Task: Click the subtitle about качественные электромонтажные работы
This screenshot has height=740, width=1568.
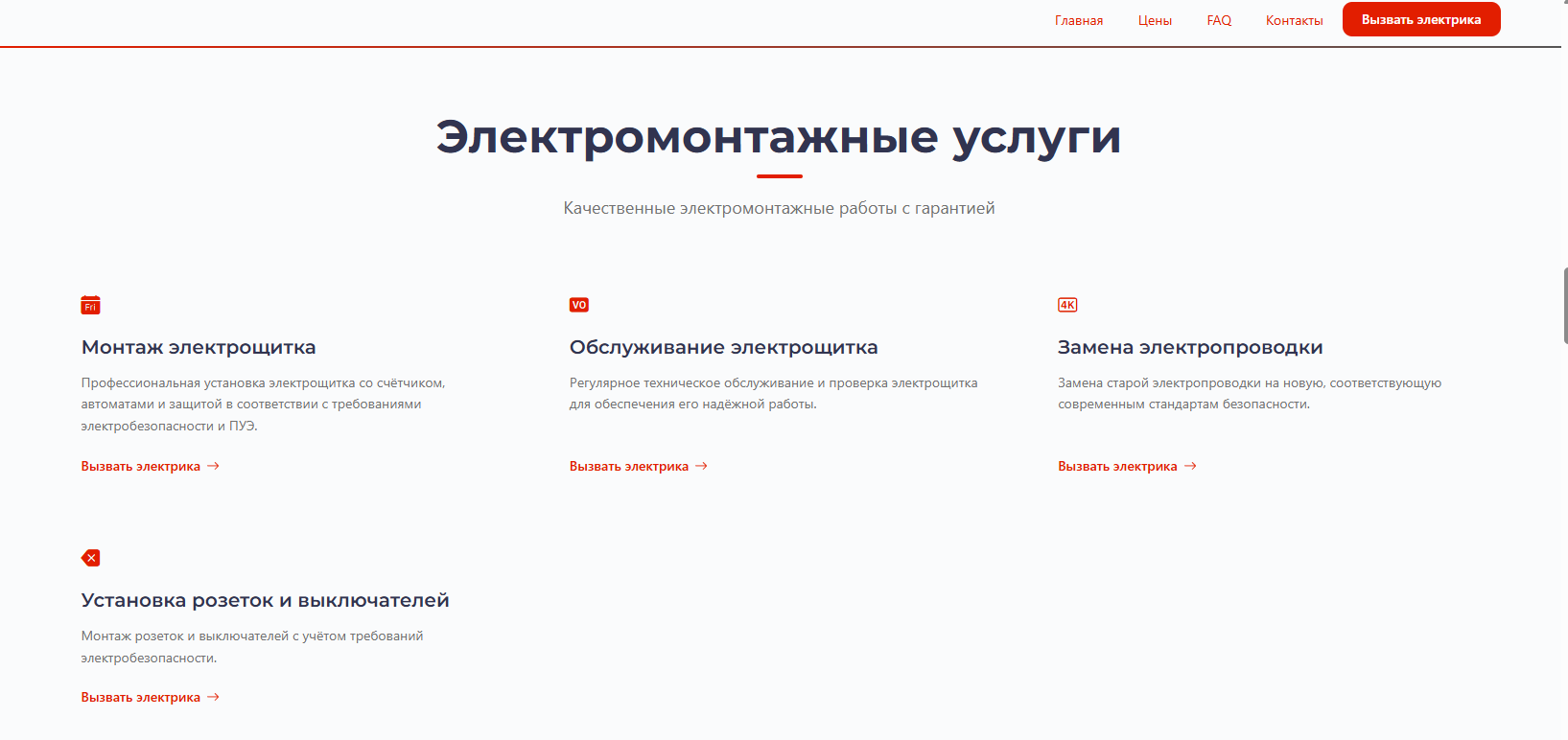Action: point(779,208)
